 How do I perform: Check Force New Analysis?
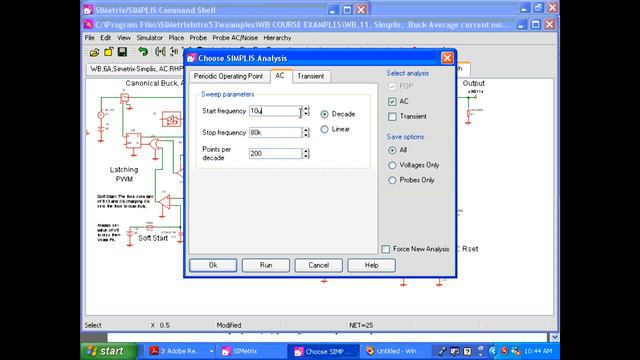coord(386,249)
